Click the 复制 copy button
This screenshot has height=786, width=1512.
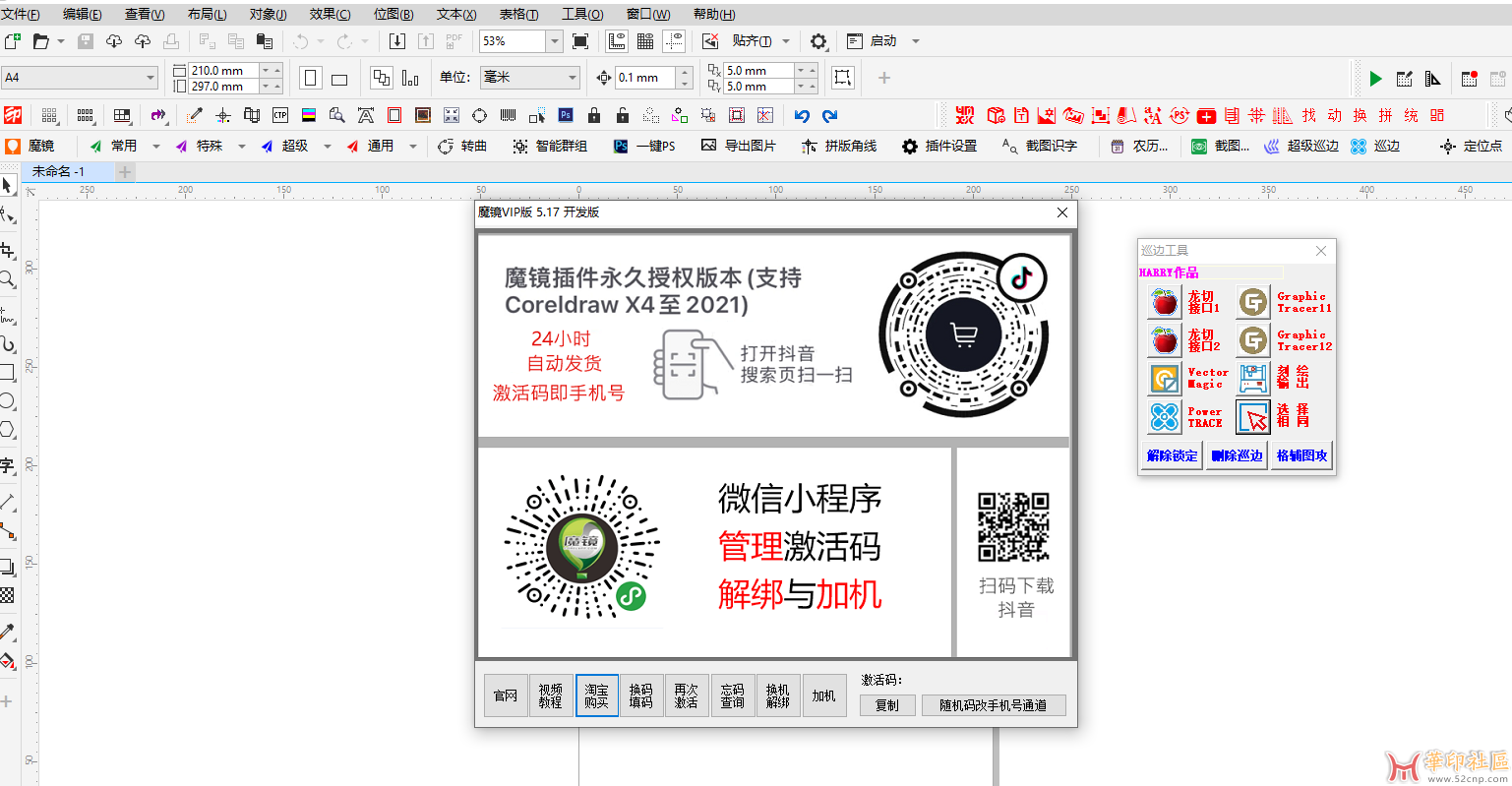887,705
